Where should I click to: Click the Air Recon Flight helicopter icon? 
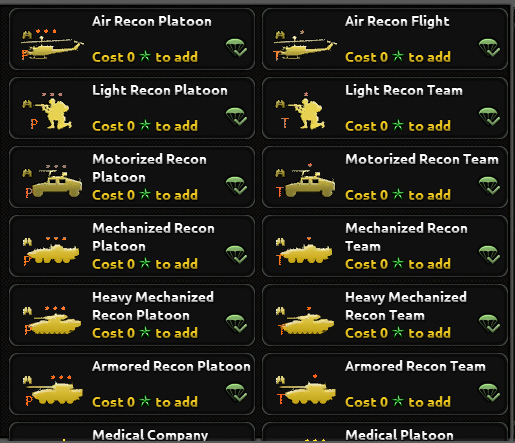tap(305, 46)
